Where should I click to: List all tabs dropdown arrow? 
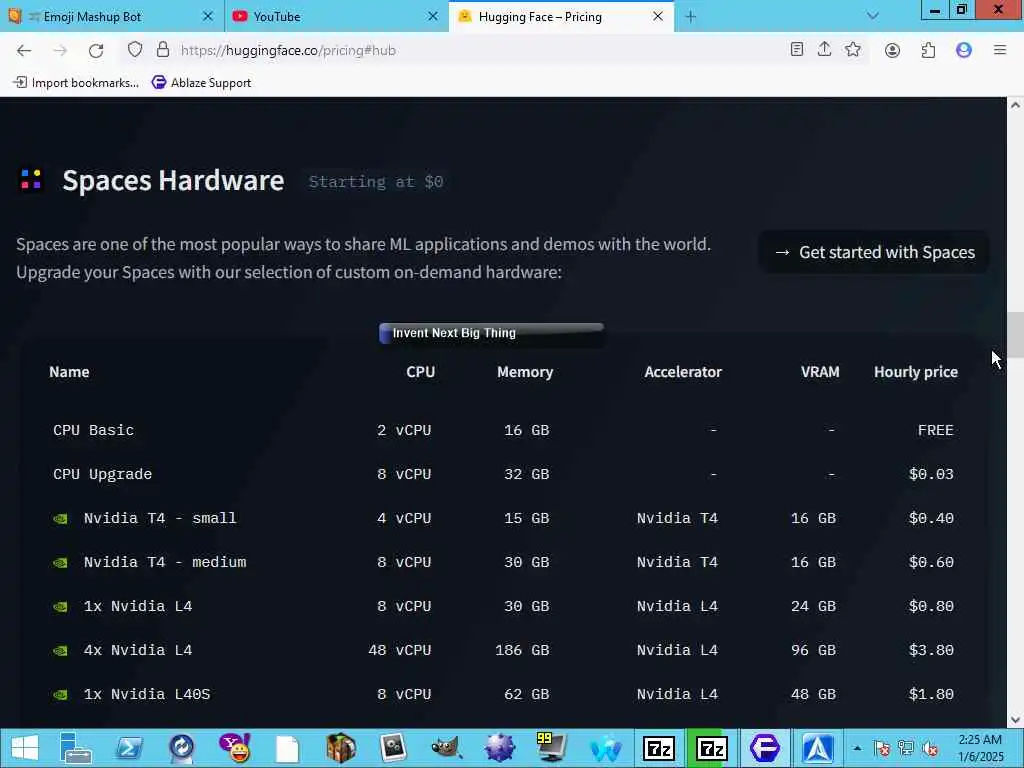point(872,16)
